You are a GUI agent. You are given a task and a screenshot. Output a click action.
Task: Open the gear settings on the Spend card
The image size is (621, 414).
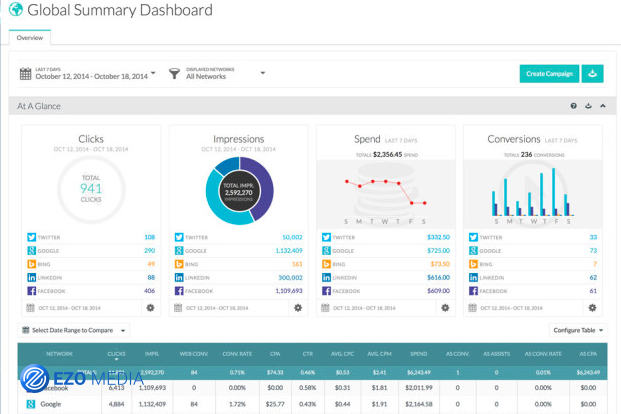point(445,308)
